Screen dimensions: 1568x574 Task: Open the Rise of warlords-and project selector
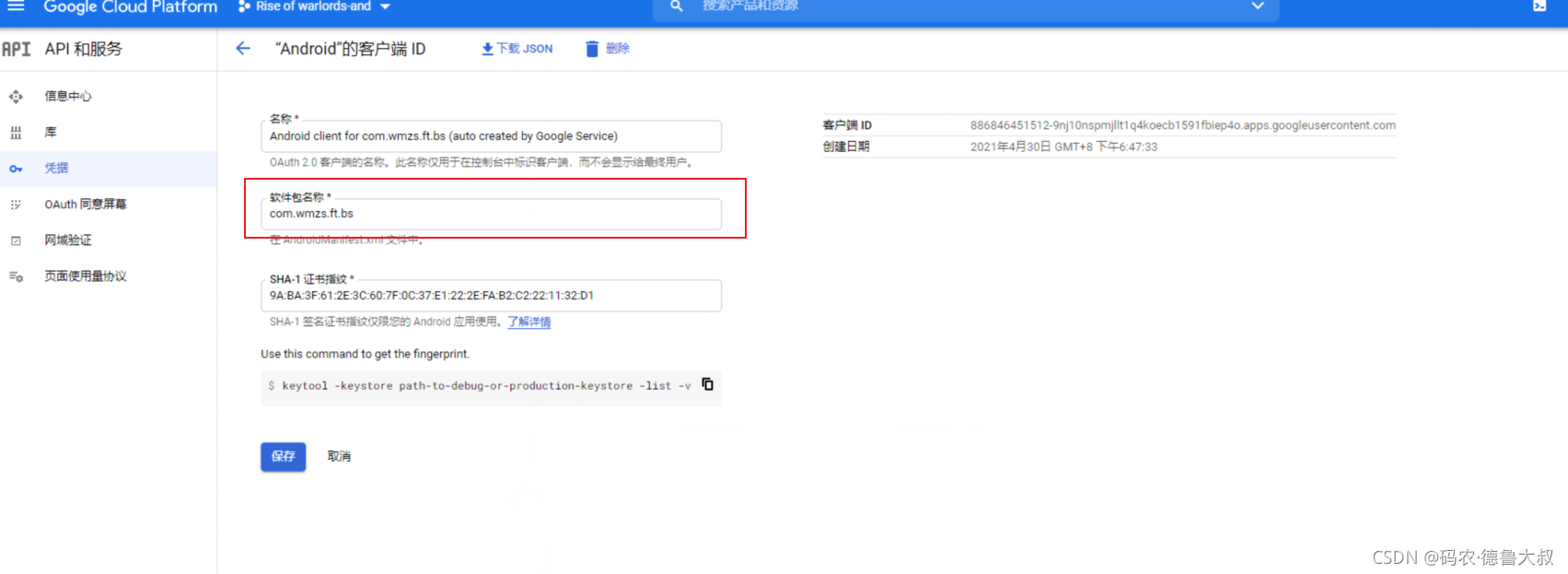(314, 6)
